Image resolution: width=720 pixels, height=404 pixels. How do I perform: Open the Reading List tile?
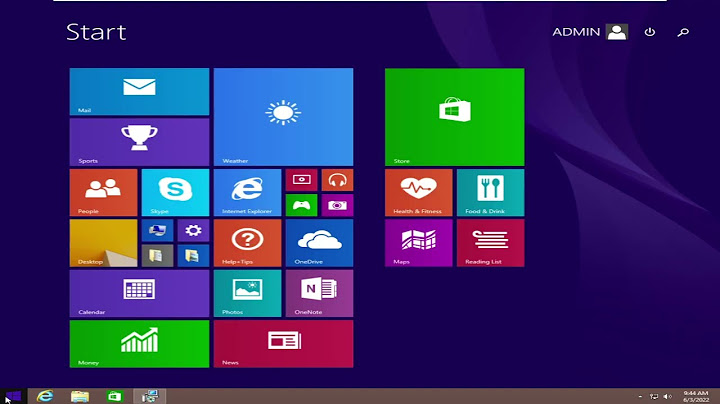point(490,243)
